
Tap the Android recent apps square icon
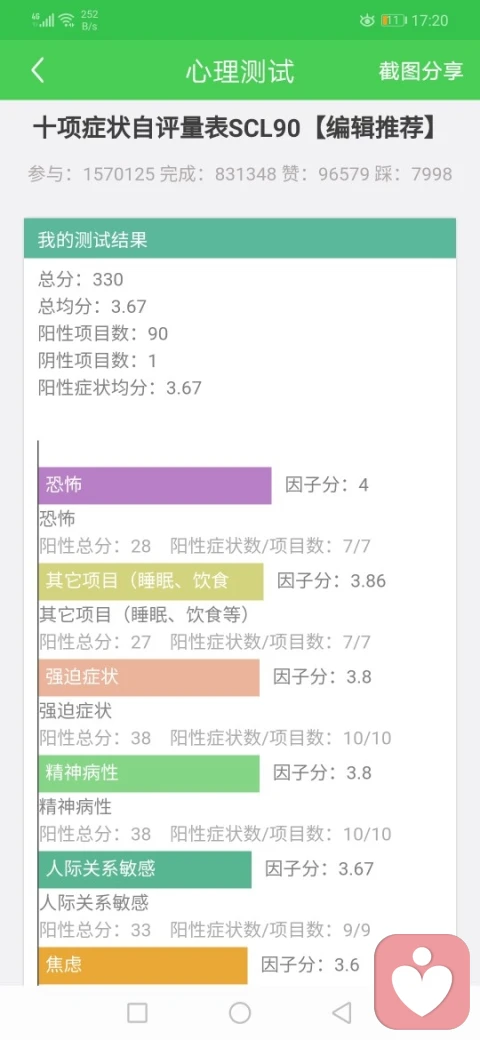pyautogui.click(x=137, y=1013)
